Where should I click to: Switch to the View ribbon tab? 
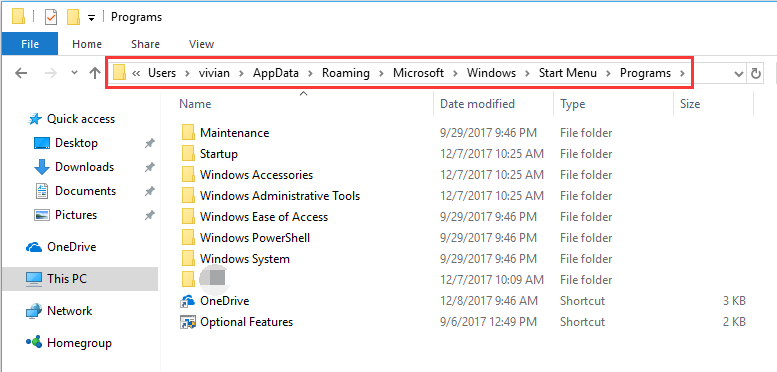point(201,44)
